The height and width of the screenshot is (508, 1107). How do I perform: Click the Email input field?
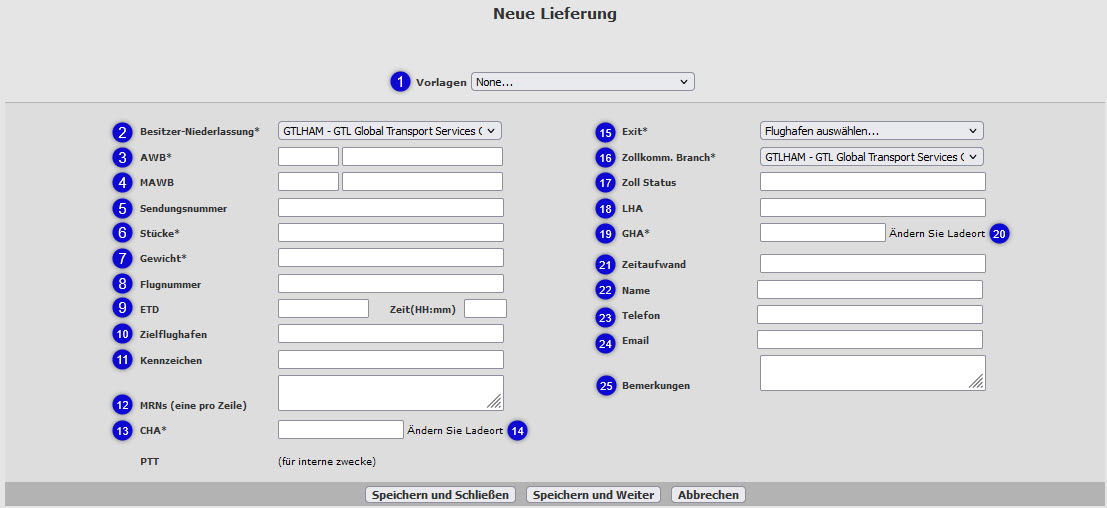870,339
